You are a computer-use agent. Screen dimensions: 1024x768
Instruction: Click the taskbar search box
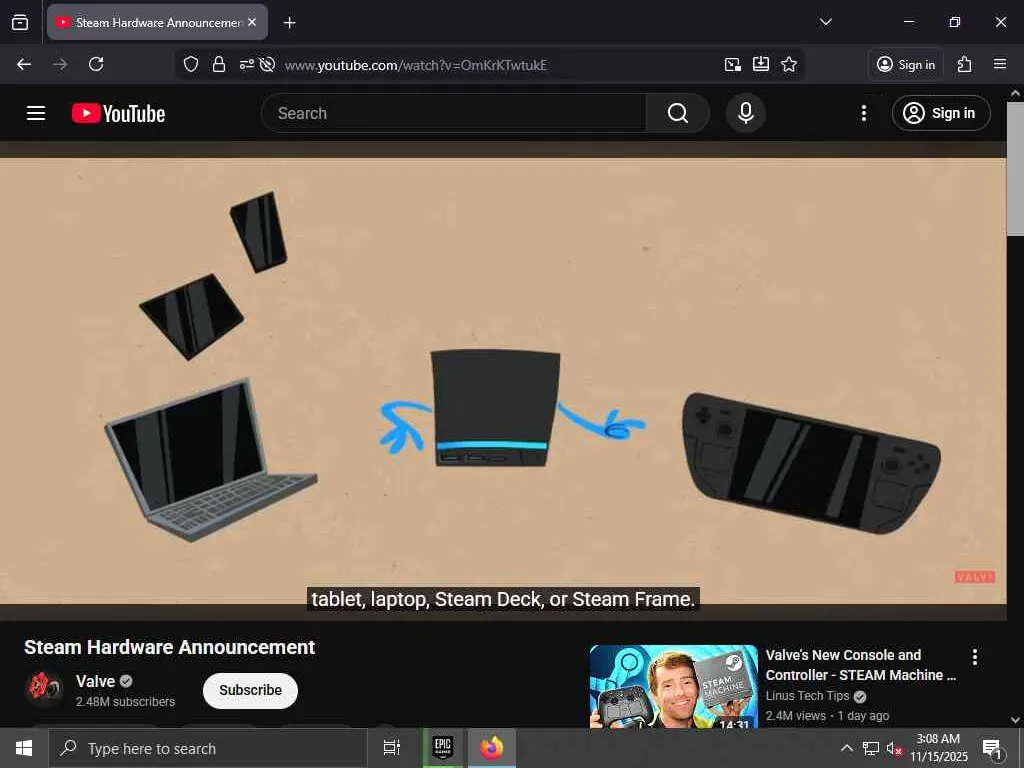click(x=208, y=748)
